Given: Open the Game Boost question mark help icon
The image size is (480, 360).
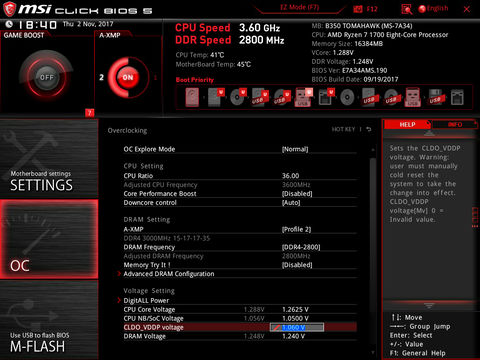Looking at the screenshot, I should point(89,113).
